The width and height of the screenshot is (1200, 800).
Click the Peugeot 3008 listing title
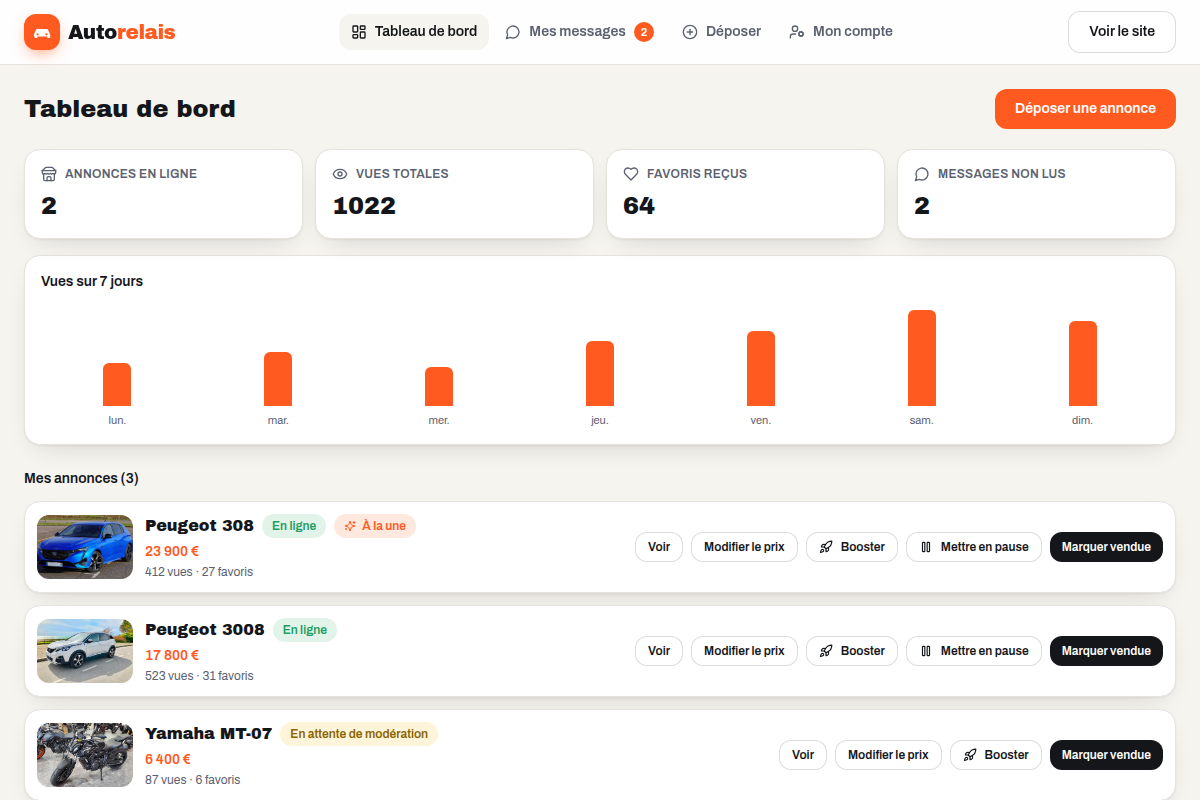pos(205,630)
